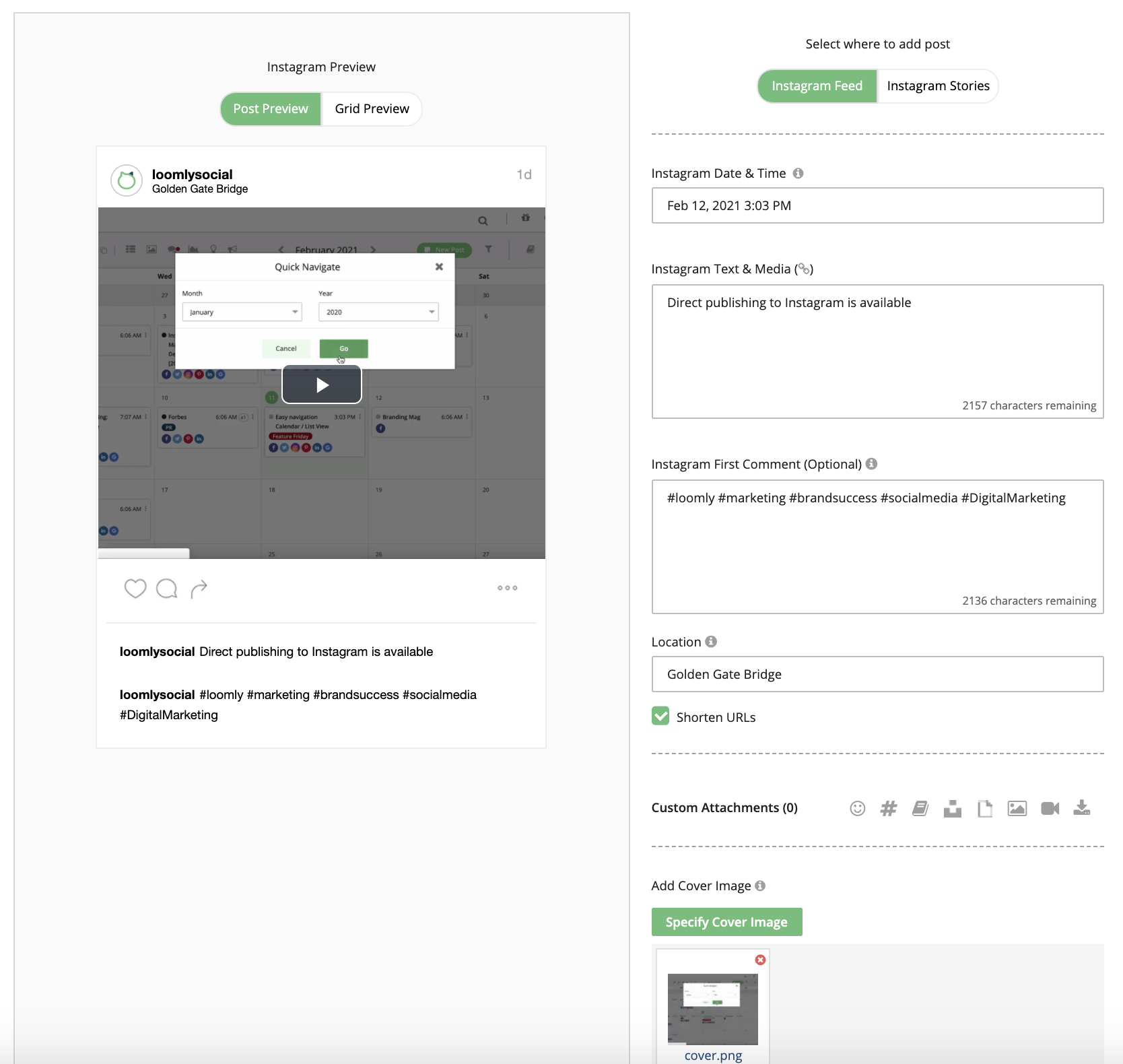The image size is (1123, 1064).
Task: Click the video camera attachment icon
Action: 1050,808
